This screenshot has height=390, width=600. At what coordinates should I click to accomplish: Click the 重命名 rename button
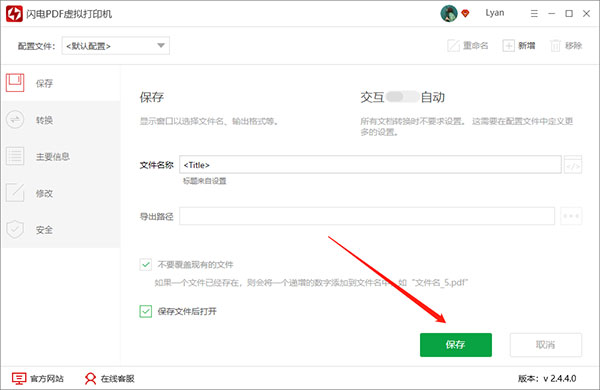(468, 46)
